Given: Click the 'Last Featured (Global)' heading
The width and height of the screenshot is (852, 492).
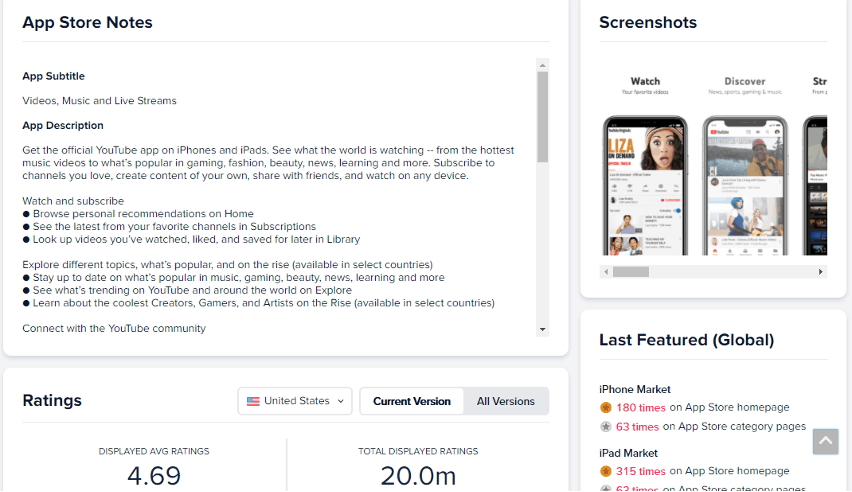Looking at the screenshot, I should 687,340.
